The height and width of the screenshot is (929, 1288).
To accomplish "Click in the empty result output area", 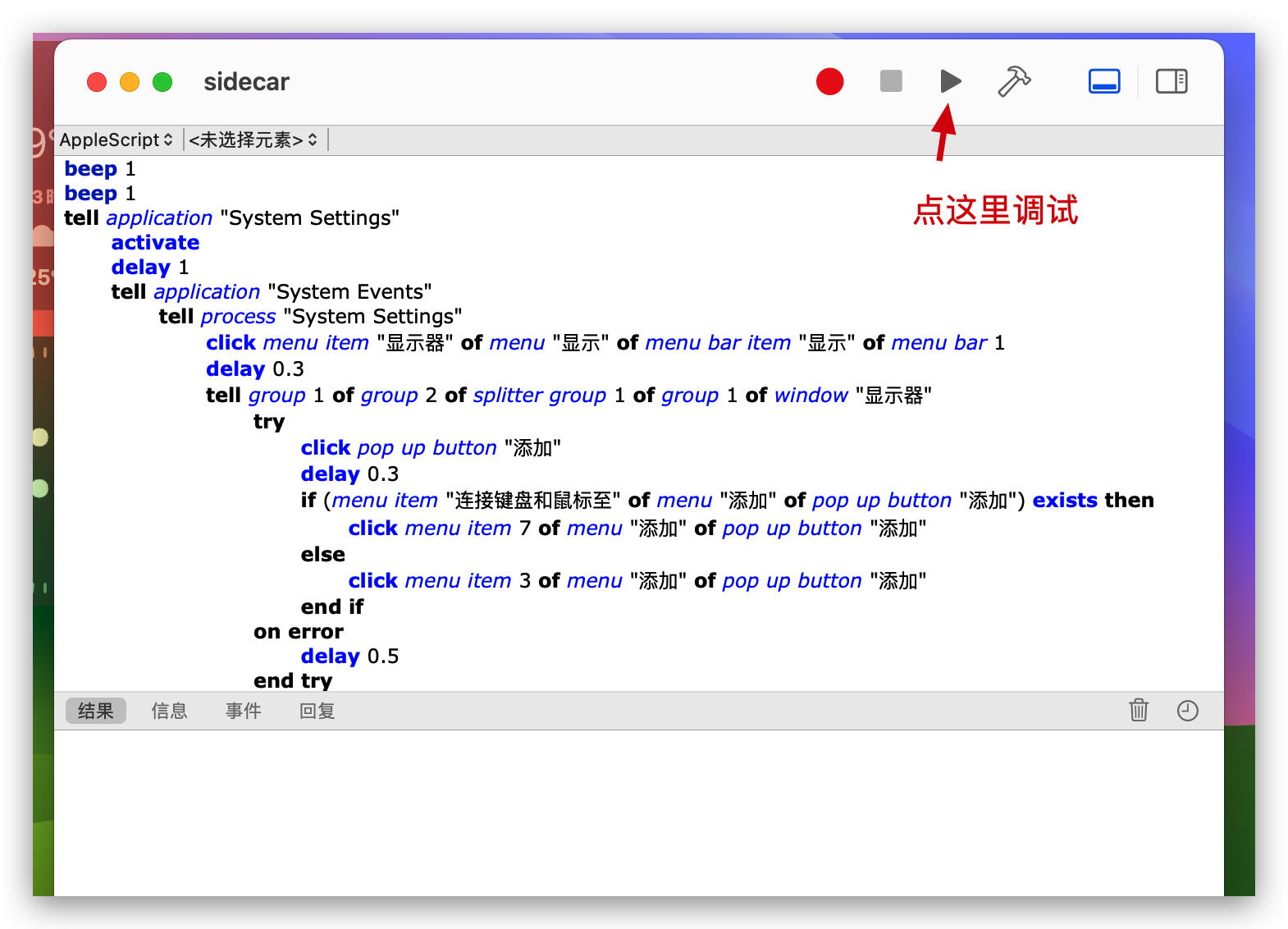I will tap(639, 812).
